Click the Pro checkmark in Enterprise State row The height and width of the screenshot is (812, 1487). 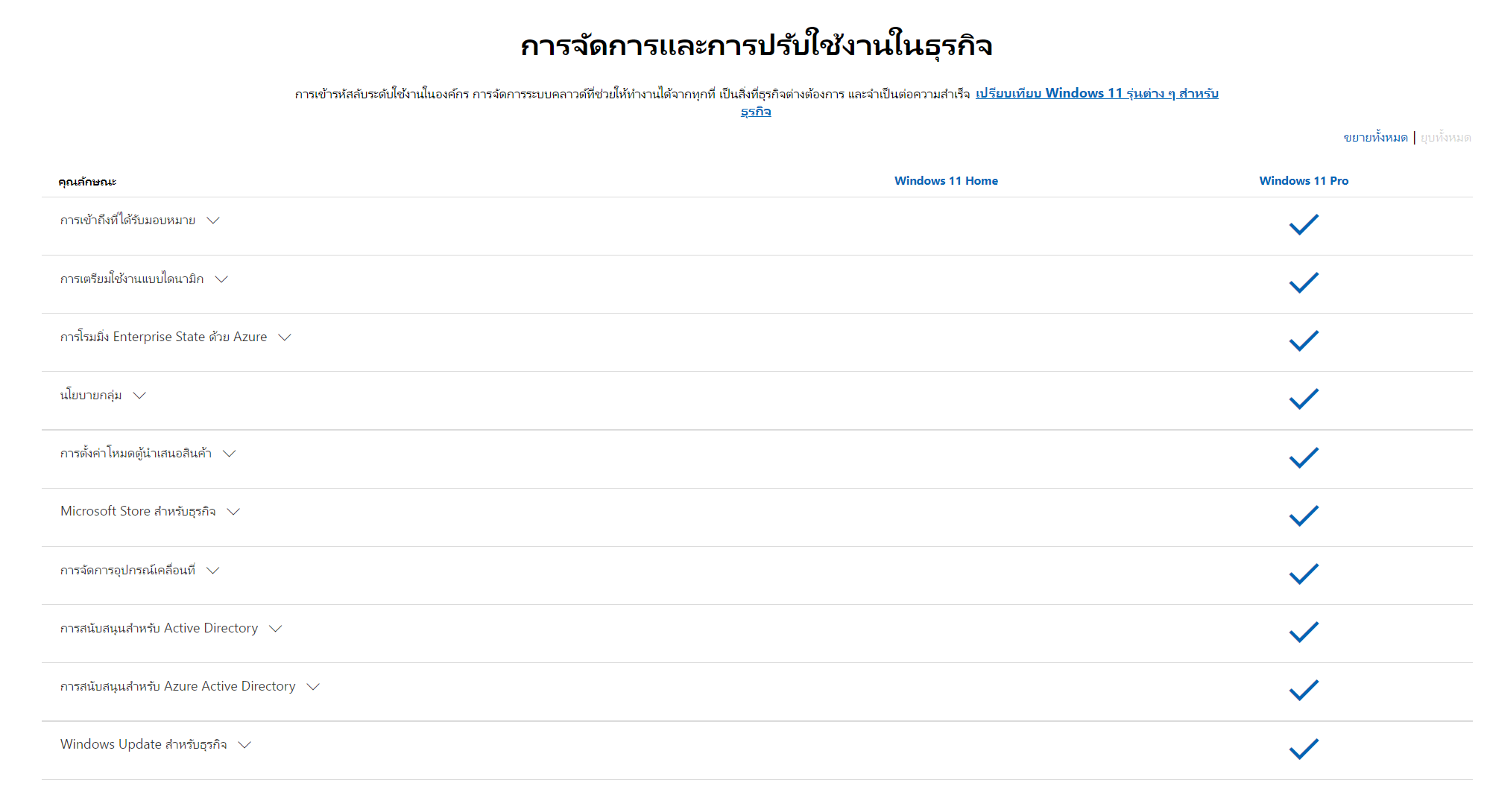tap(1304, 340)
